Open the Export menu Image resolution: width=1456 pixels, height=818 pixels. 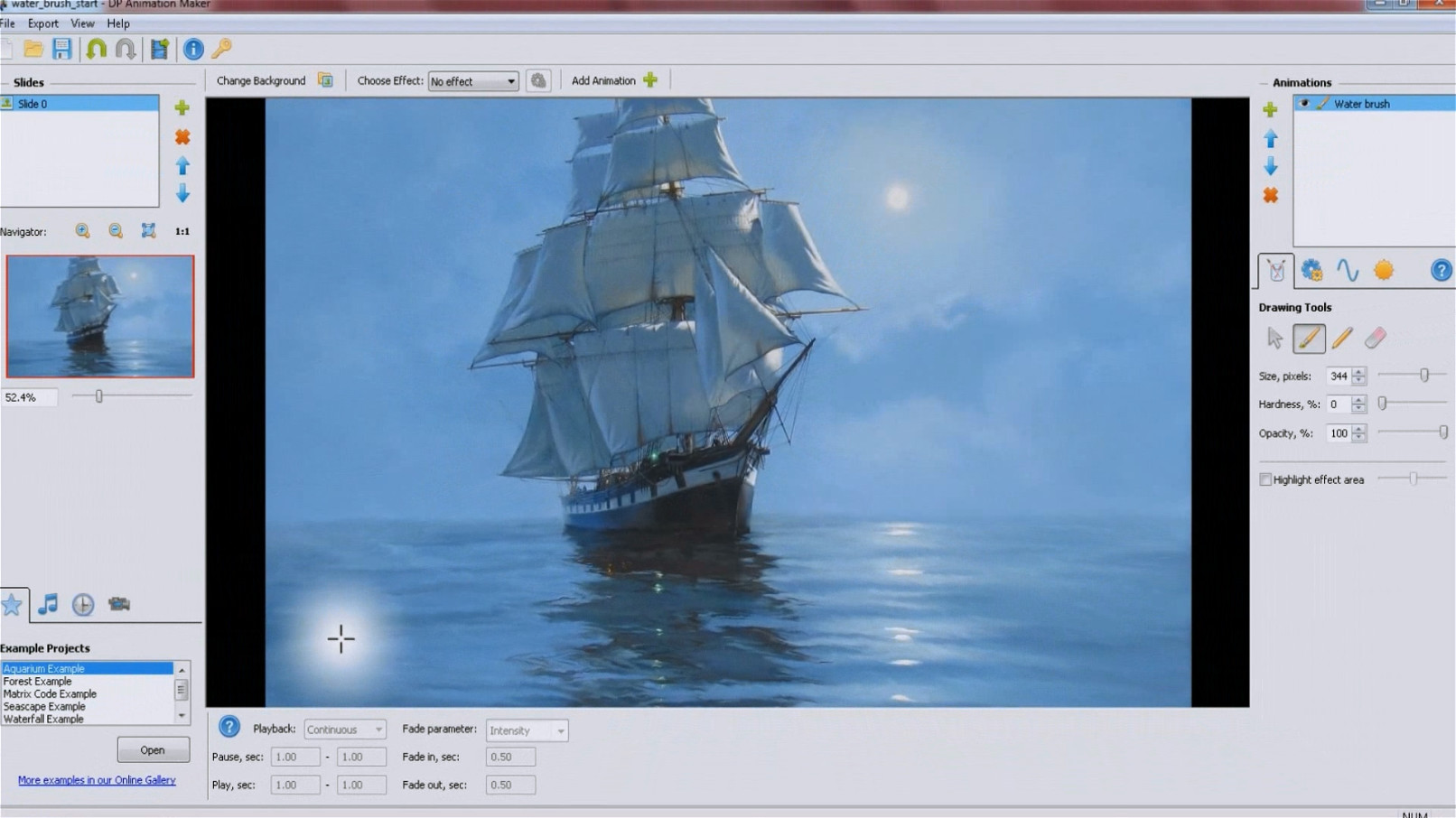(x=42, y=23)
